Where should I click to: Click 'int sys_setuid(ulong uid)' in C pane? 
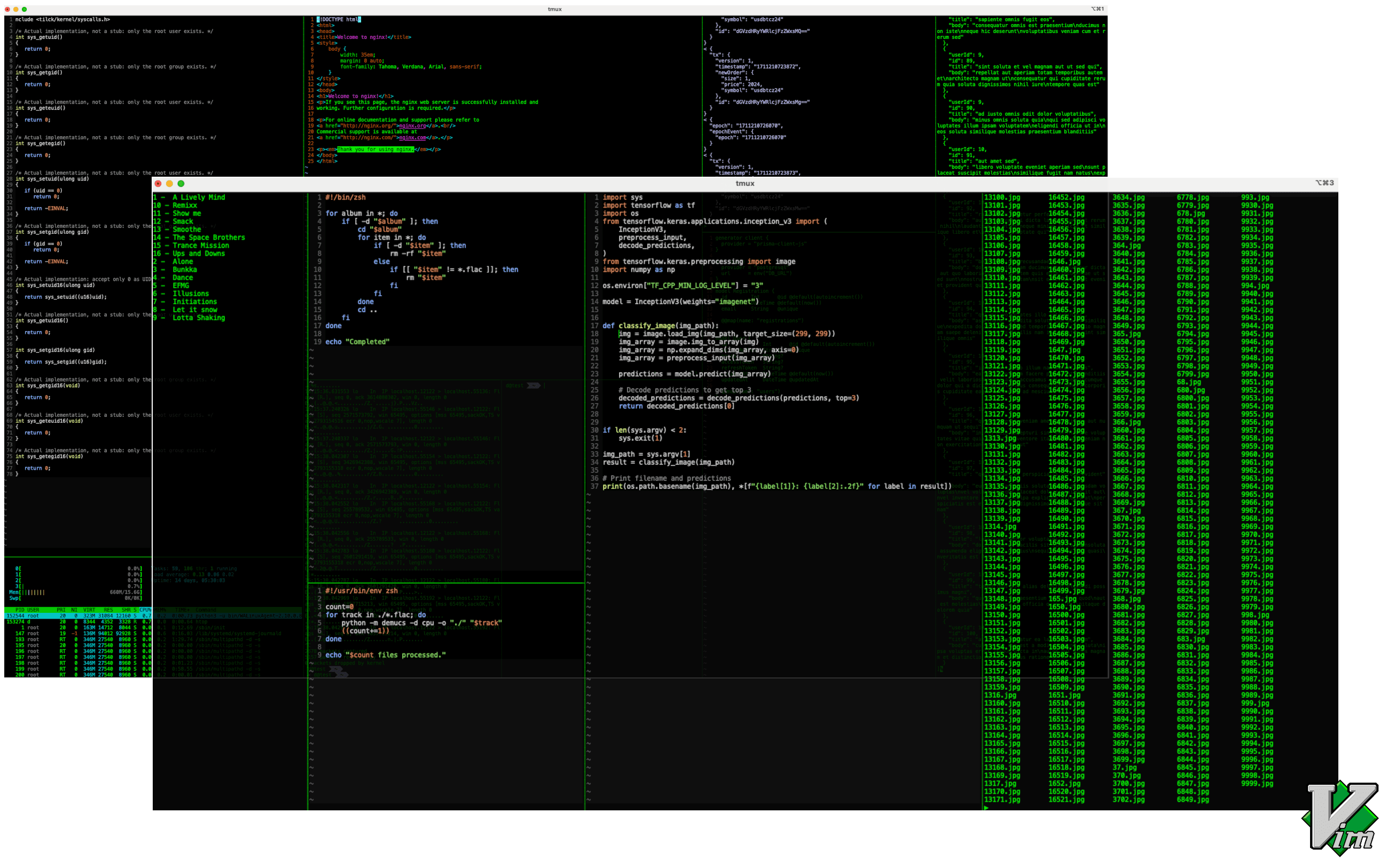[52, 179]
